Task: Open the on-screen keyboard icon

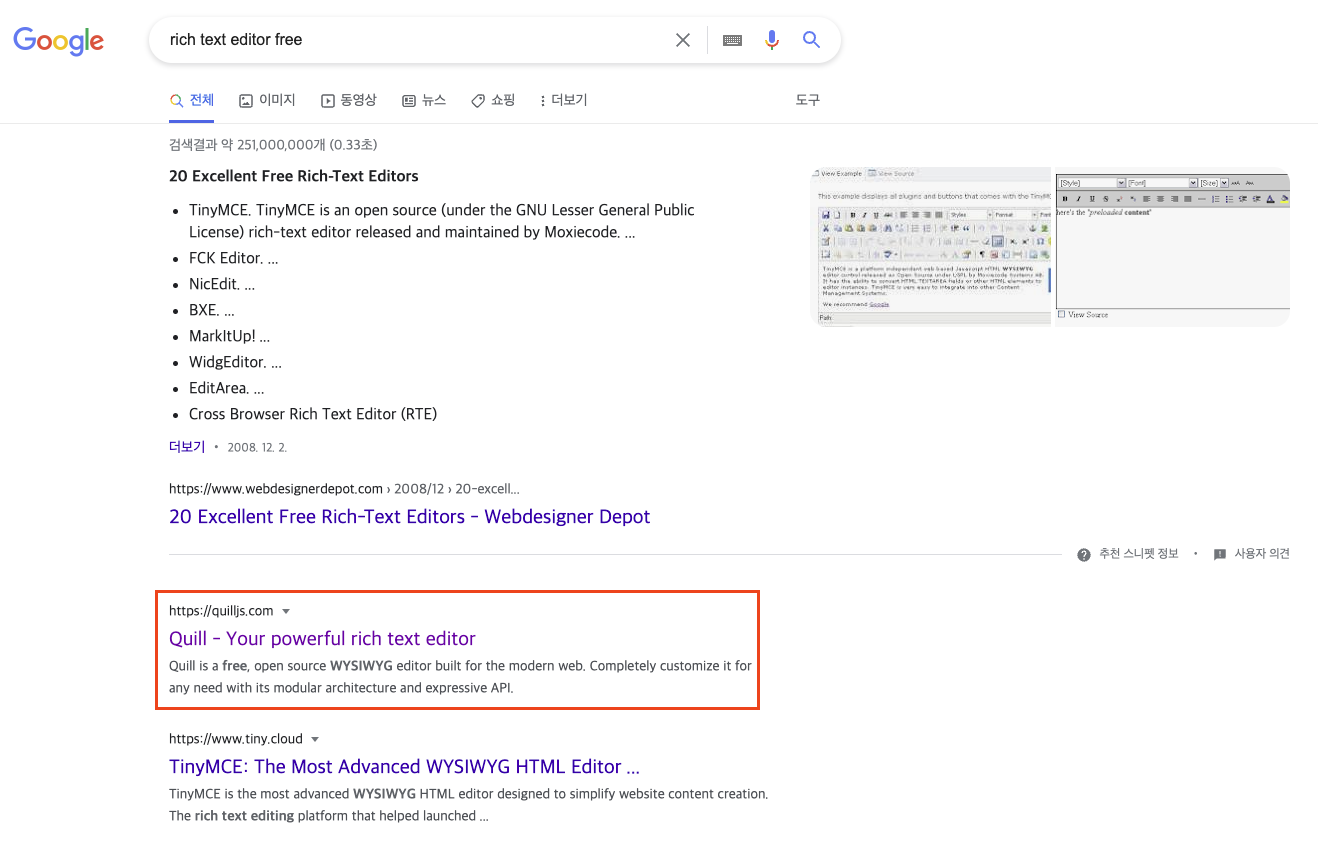Action: 732,40
